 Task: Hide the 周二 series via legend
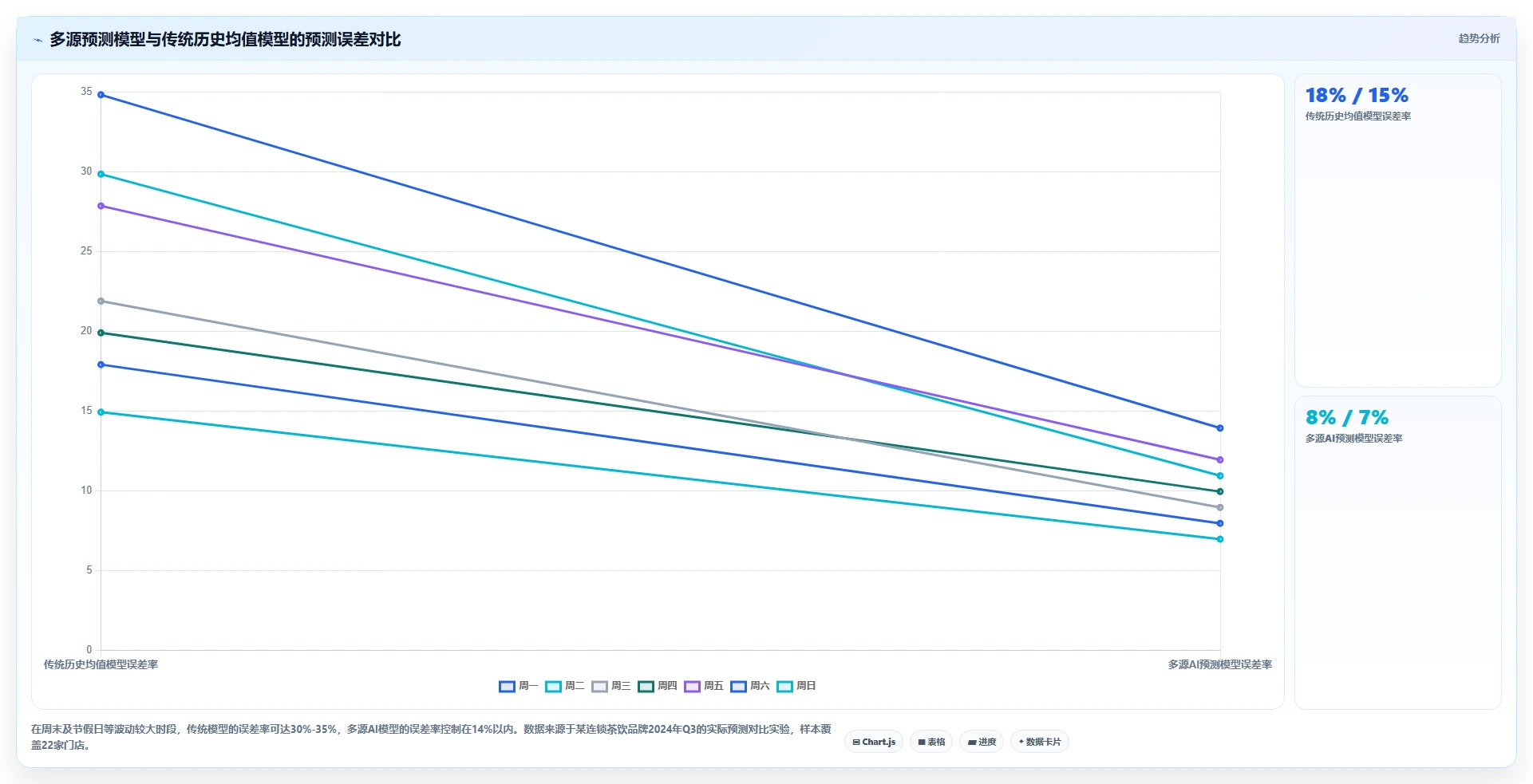565,686
